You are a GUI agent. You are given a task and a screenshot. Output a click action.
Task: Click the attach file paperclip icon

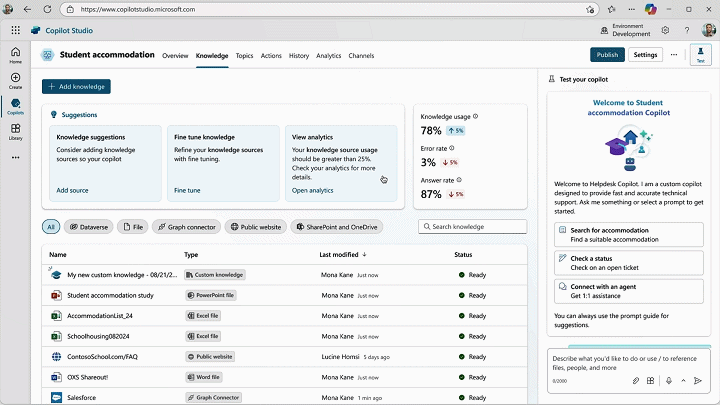pyautogui.click(x=636, y=380)
